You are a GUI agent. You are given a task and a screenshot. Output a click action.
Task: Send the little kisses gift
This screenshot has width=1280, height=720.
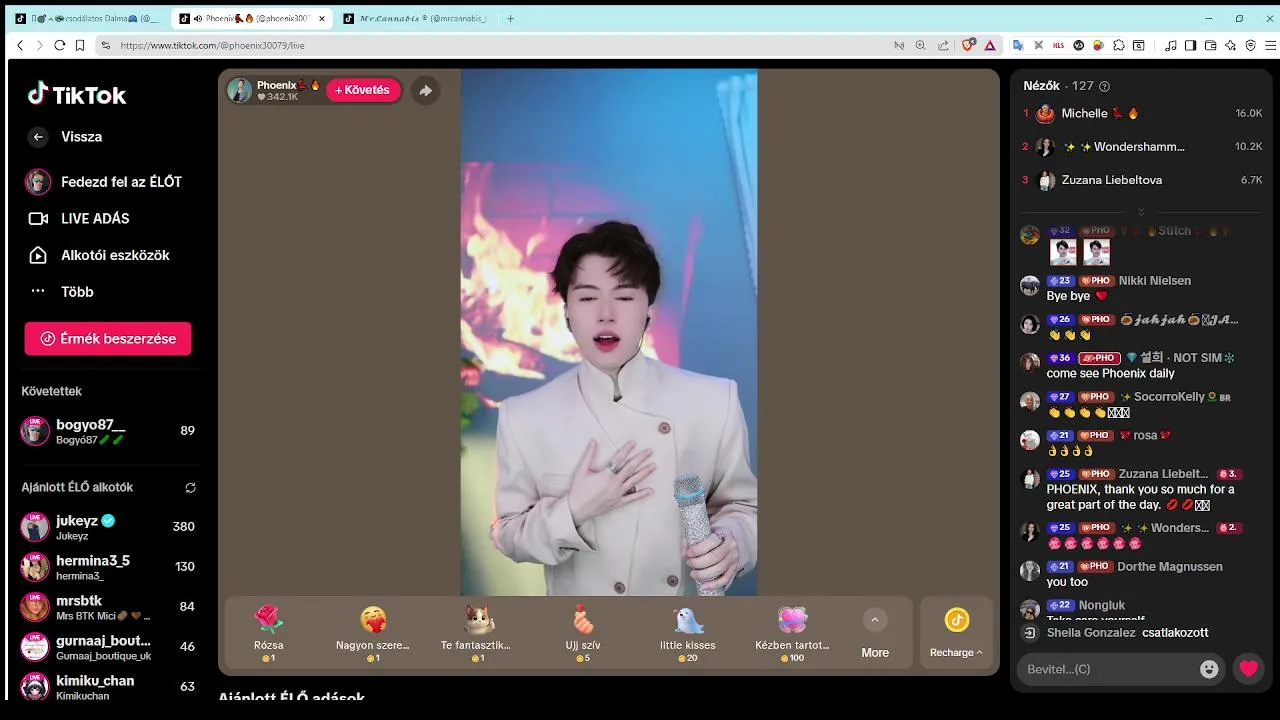tap(688, 633)
